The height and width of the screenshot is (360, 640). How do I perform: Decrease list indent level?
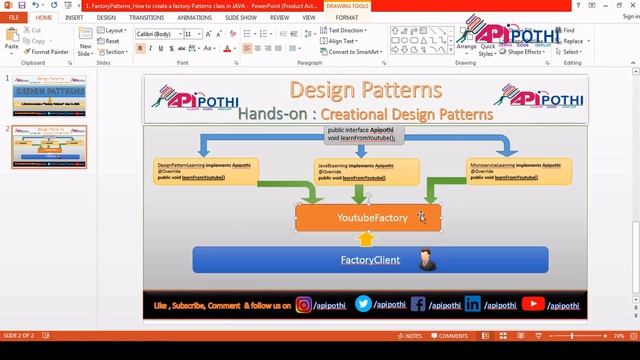pos(283,34)
